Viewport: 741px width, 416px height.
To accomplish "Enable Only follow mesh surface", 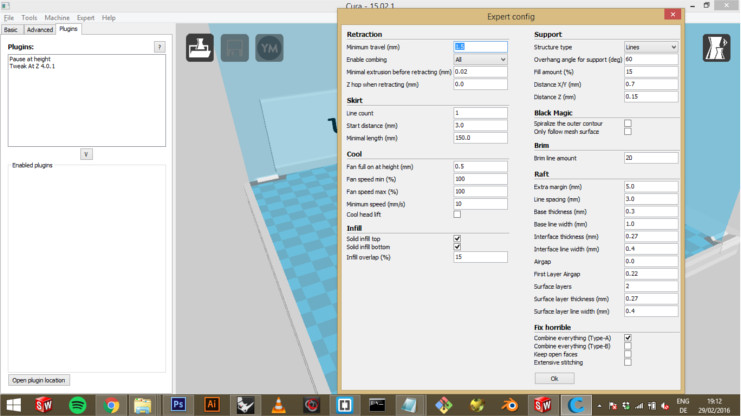I will [628, 131].
